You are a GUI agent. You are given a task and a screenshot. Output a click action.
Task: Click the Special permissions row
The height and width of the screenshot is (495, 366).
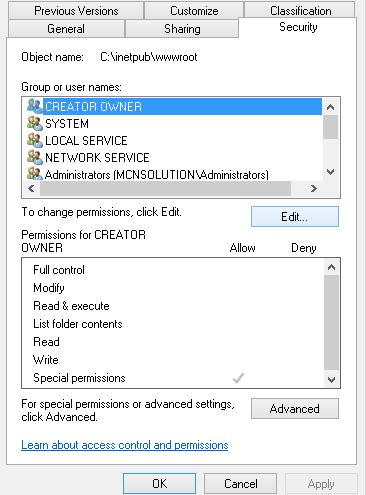(173, 378)
